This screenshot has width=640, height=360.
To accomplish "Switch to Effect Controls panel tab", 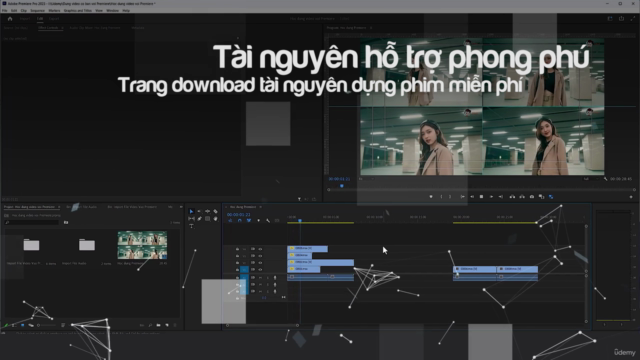I will pyautogui.click(x=48, y=28).
